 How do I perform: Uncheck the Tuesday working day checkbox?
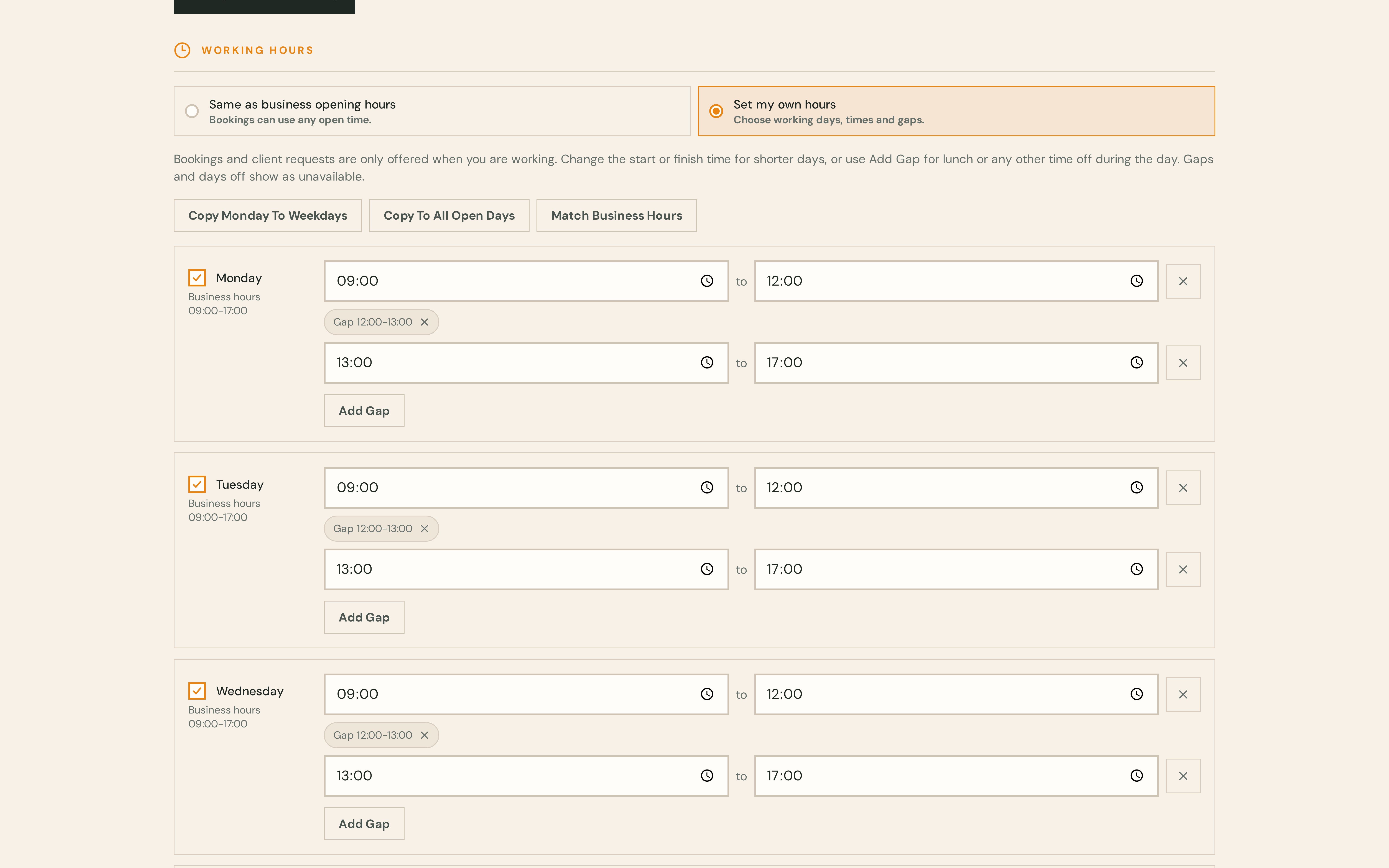(x=197, y=485)
